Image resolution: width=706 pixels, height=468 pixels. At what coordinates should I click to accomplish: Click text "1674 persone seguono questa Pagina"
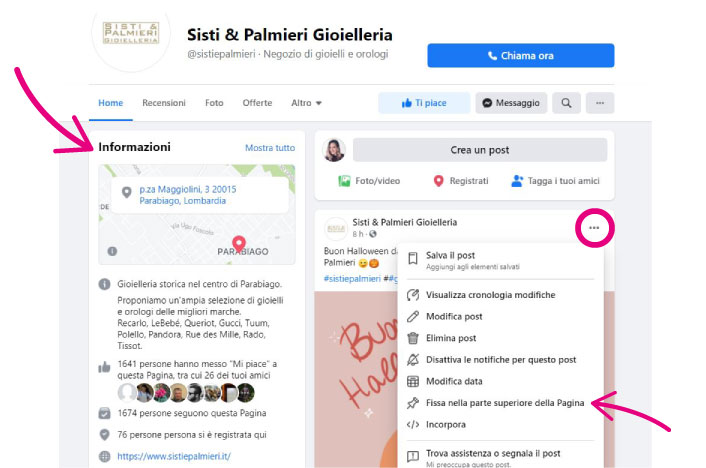(x=192, y=413)
